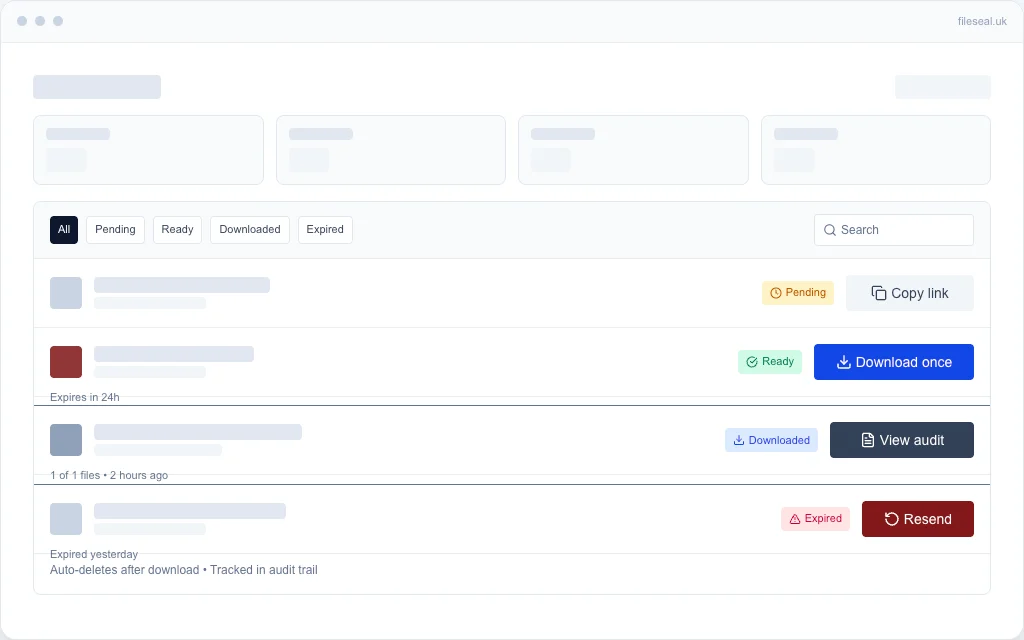This screenshot has width=1024, height=640.
Task: Open the Expired filter tab
Action: tap(325, 230)
